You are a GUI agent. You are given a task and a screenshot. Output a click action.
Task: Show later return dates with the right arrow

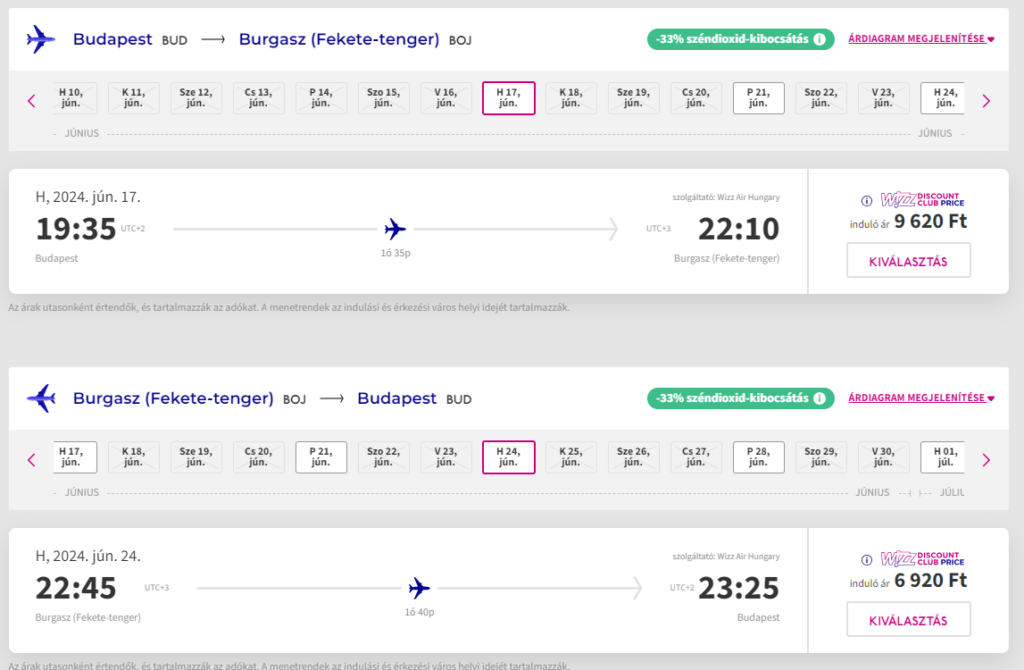click(x=986, y=460)
